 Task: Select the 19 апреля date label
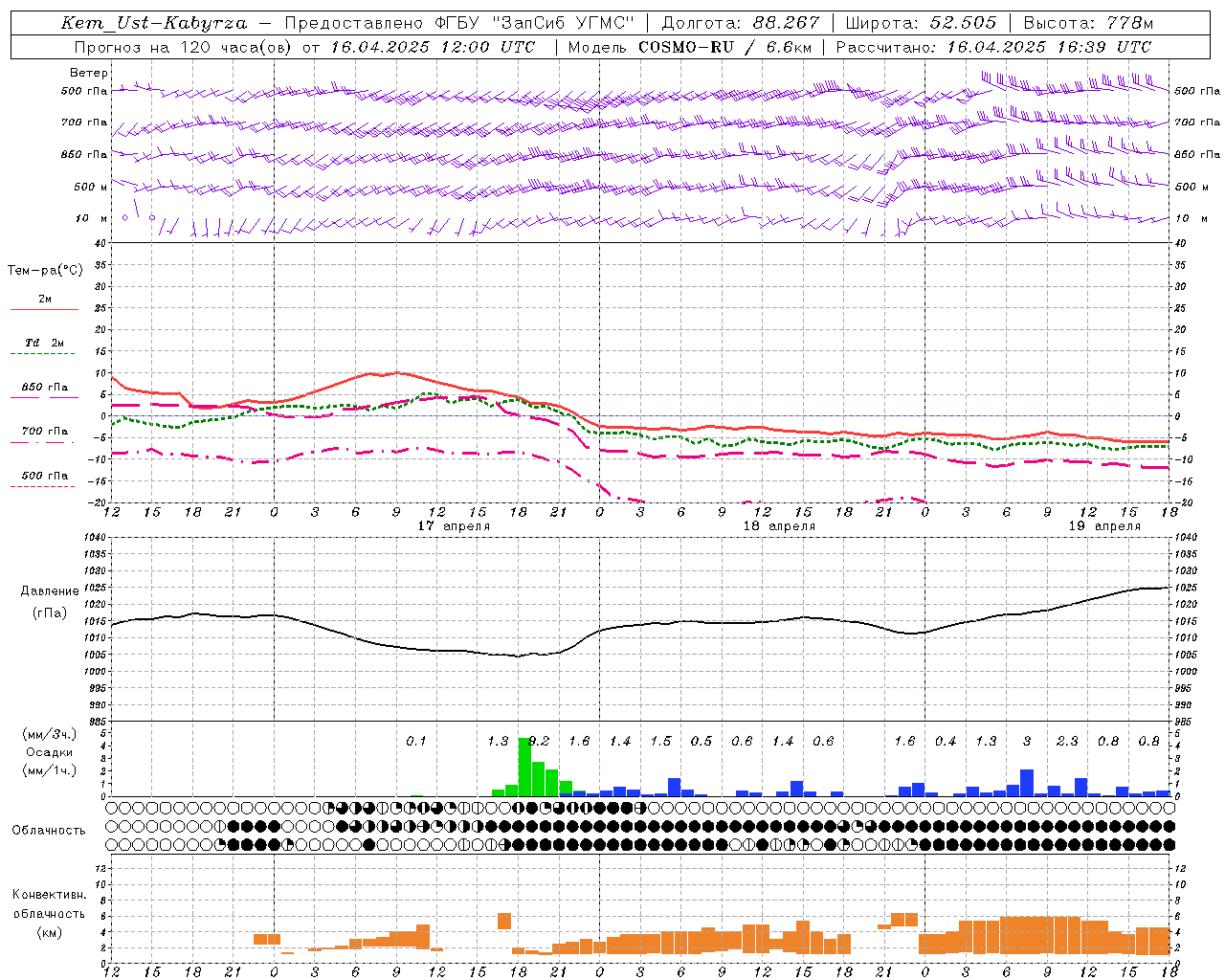[x=1104, y=526]
